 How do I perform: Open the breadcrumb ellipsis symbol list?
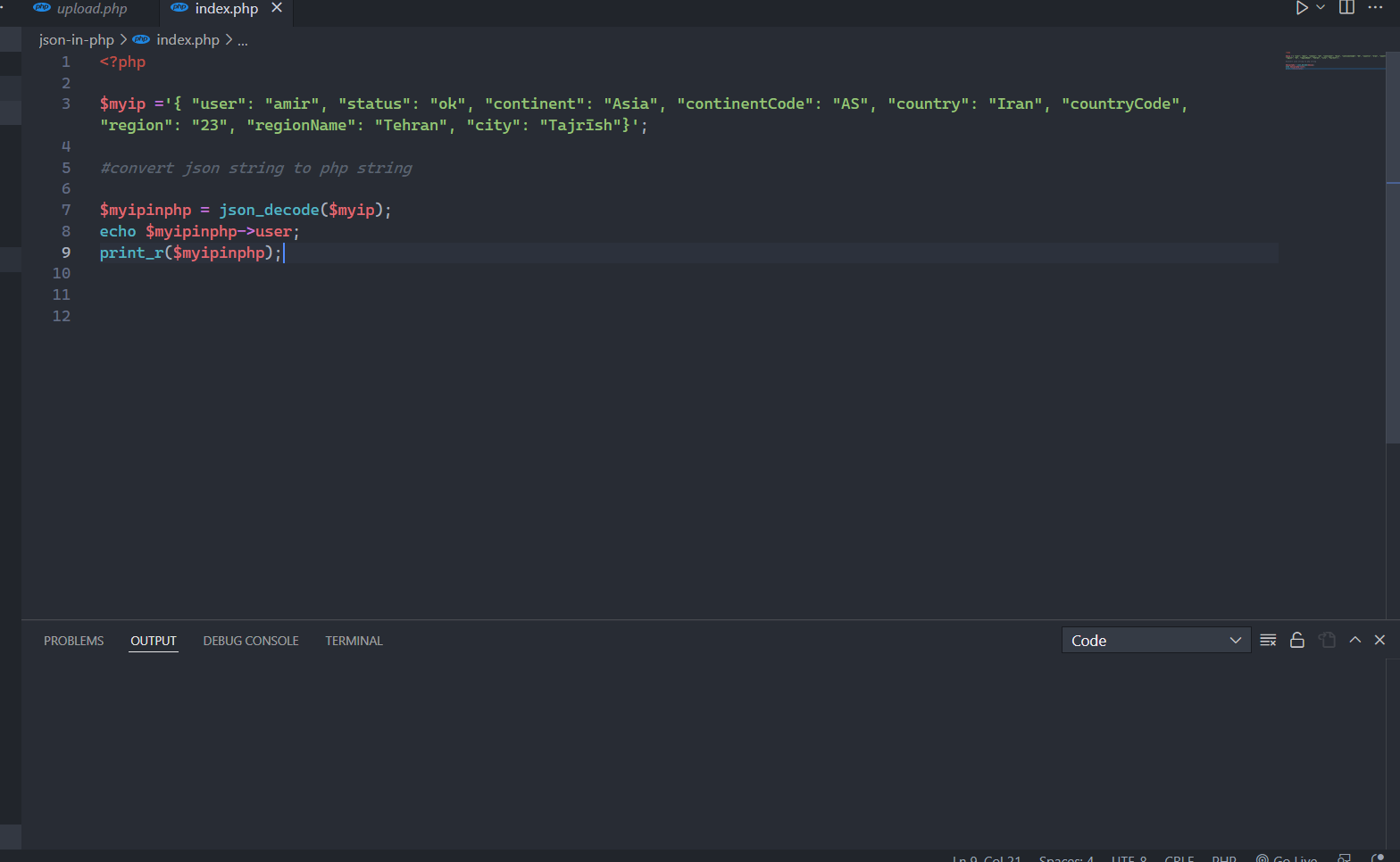click(243, 40)
